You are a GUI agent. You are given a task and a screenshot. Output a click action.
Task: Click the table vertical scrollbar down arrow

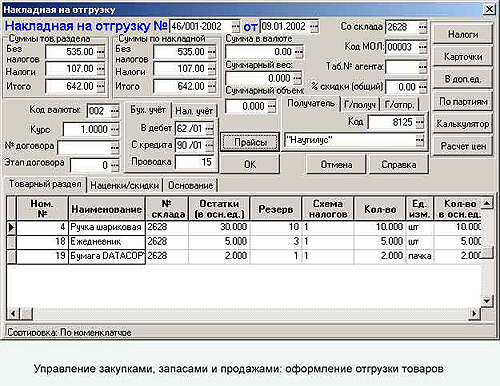point(487,301)
